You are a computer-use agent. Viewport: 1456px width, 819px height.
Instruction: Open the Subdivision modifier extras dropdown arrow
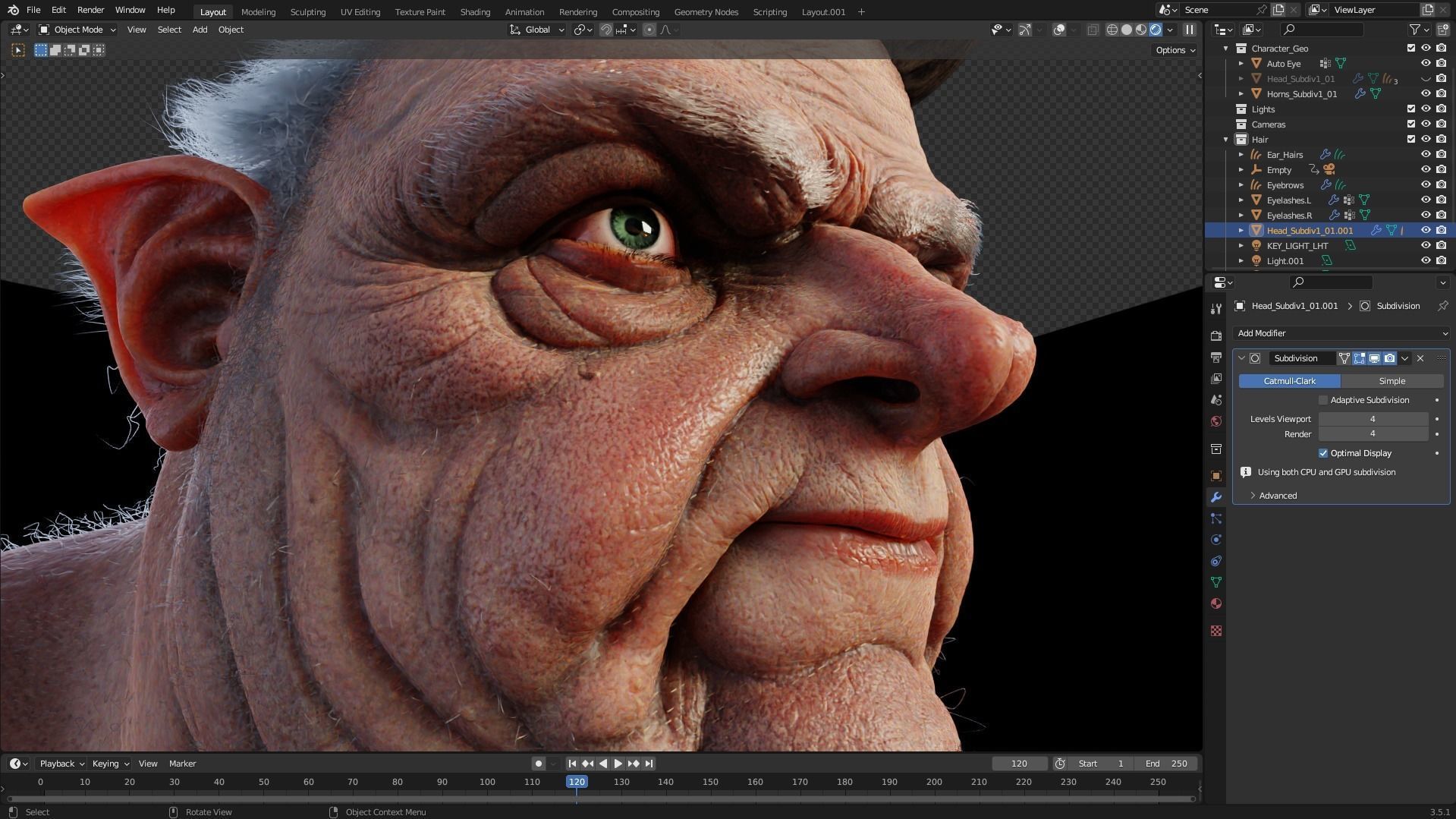pyautogui.click(x=1404, y=358)
